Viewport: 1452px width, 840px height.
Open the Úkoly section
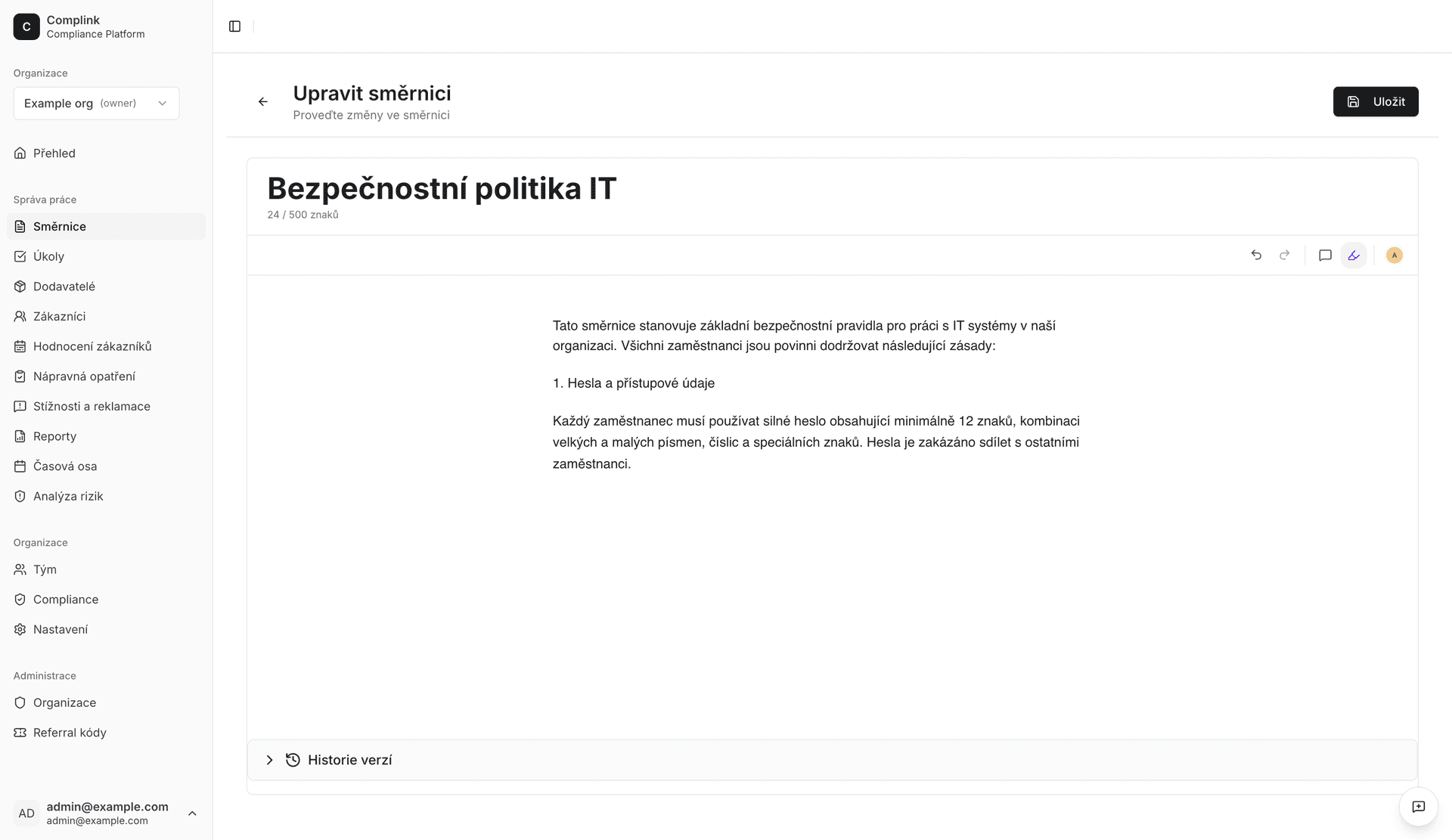tap(49, 256)
